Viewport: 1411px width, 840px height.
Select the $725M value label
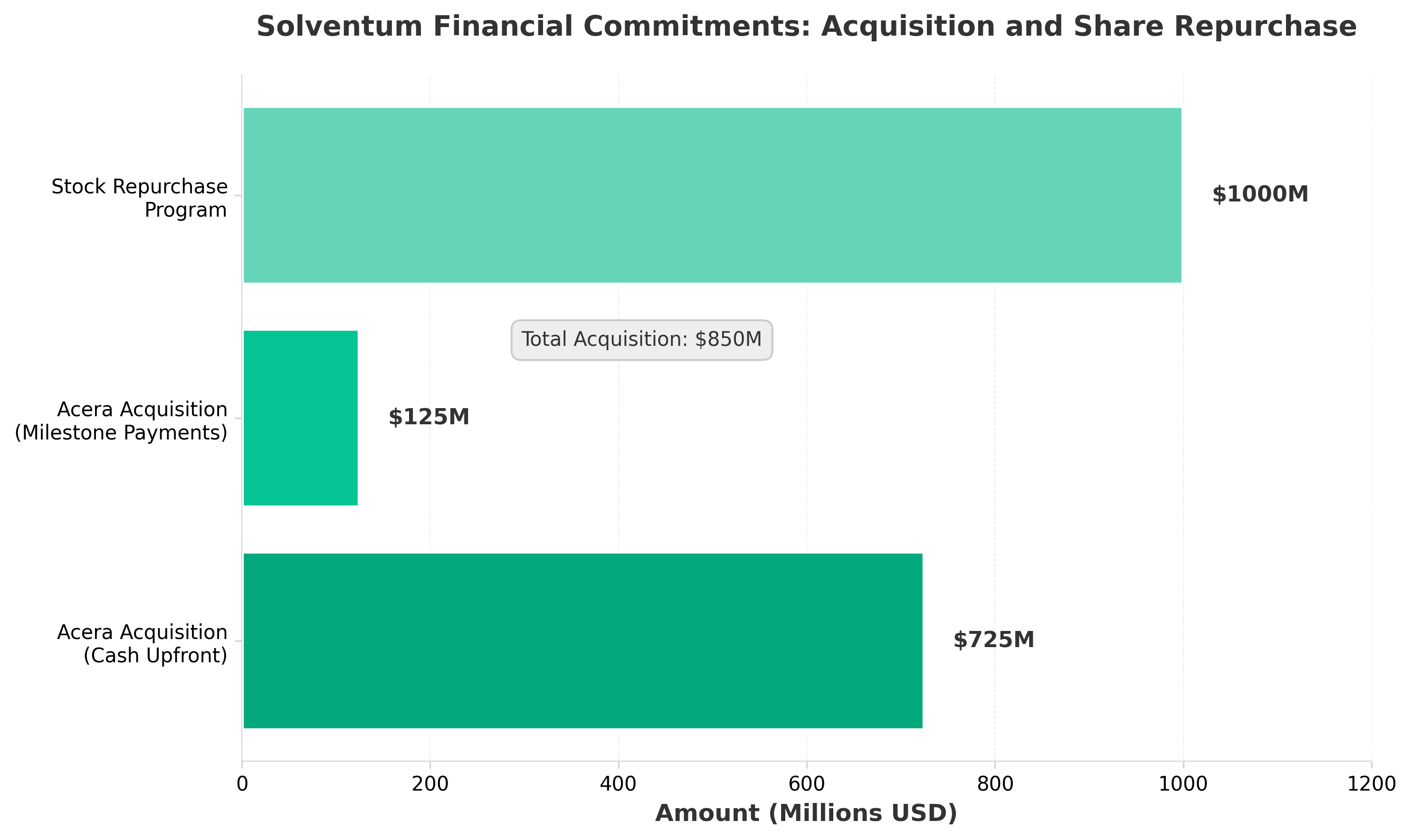(x=993, y=640)
